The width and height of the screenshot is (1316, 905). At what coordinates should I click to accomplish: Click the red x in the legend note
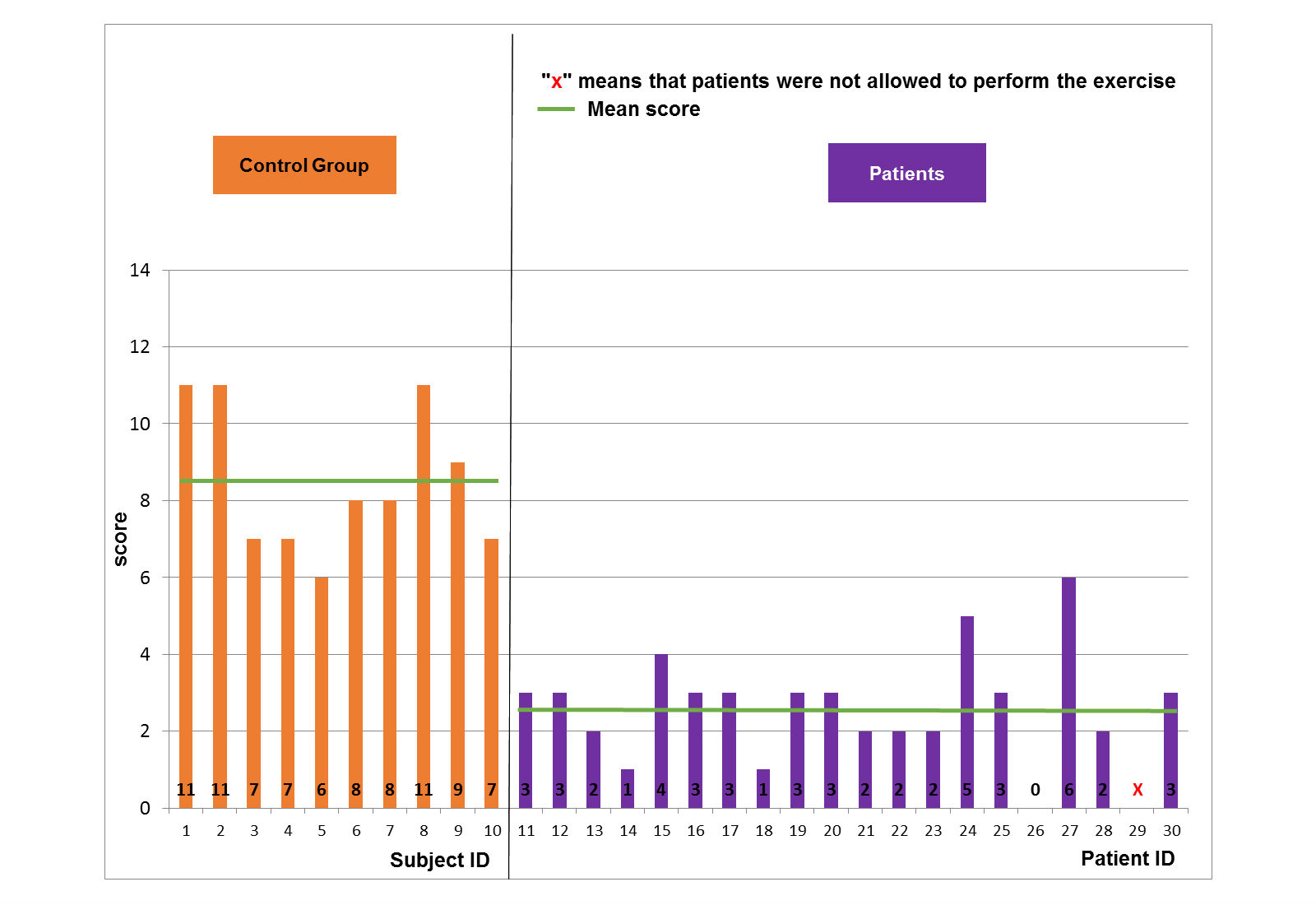click(x=557, y=82)
